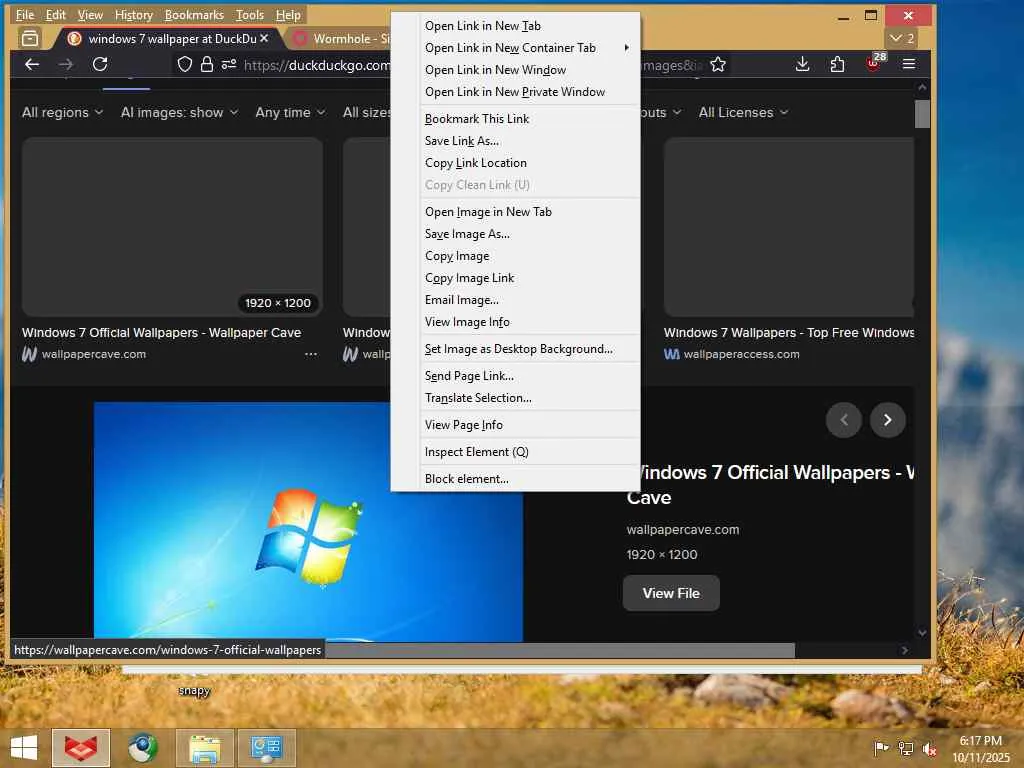Open the Firefox hamburger application menu
This screenshot has height=768, width=1024.
click(x=908, y=64)
